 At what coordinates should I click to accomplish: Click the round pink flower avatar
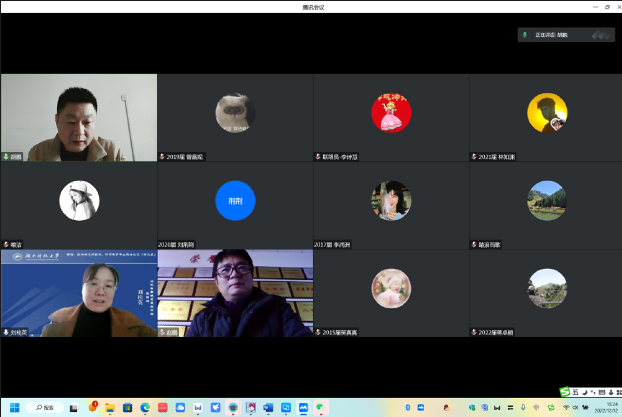click(391, 289)
